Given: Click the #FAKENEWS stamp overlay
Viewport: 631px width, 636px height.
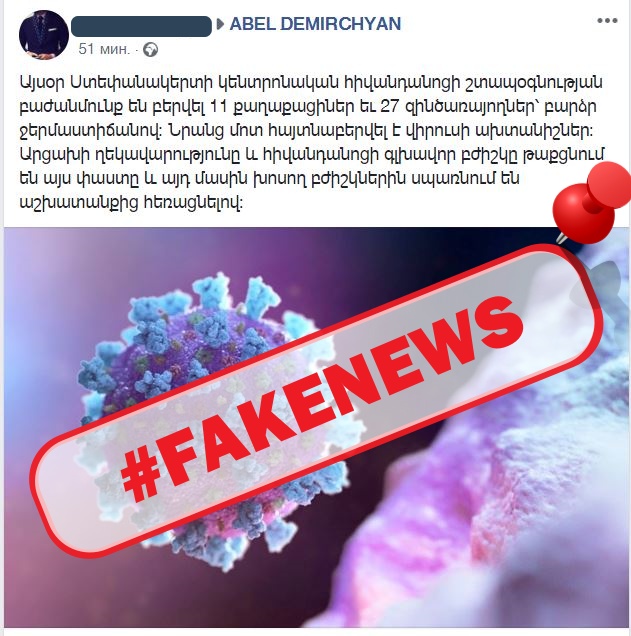Looking at the screenshot, I should (316, 400).
